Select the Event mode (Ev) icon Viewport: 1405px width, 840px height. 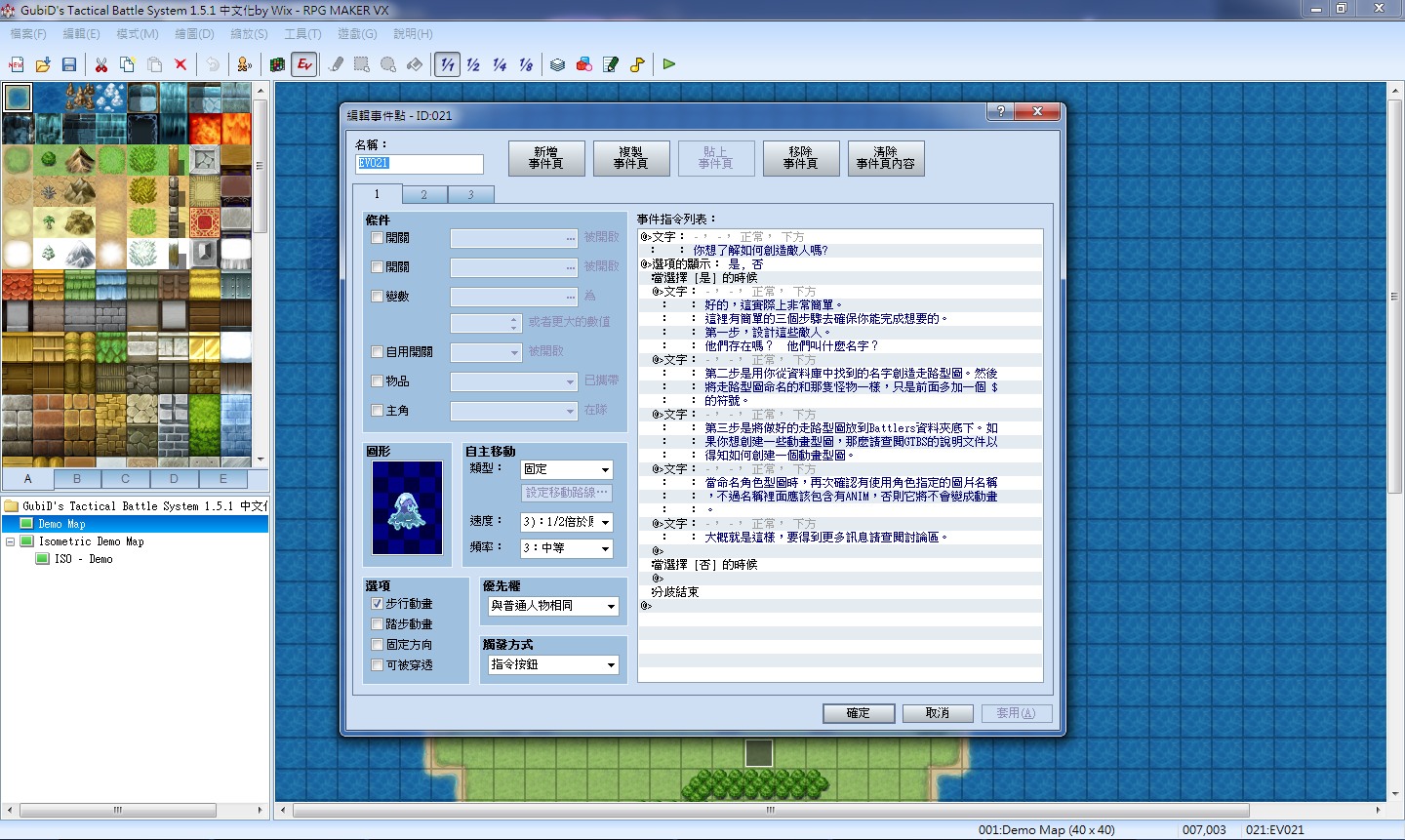click(304, 64)
